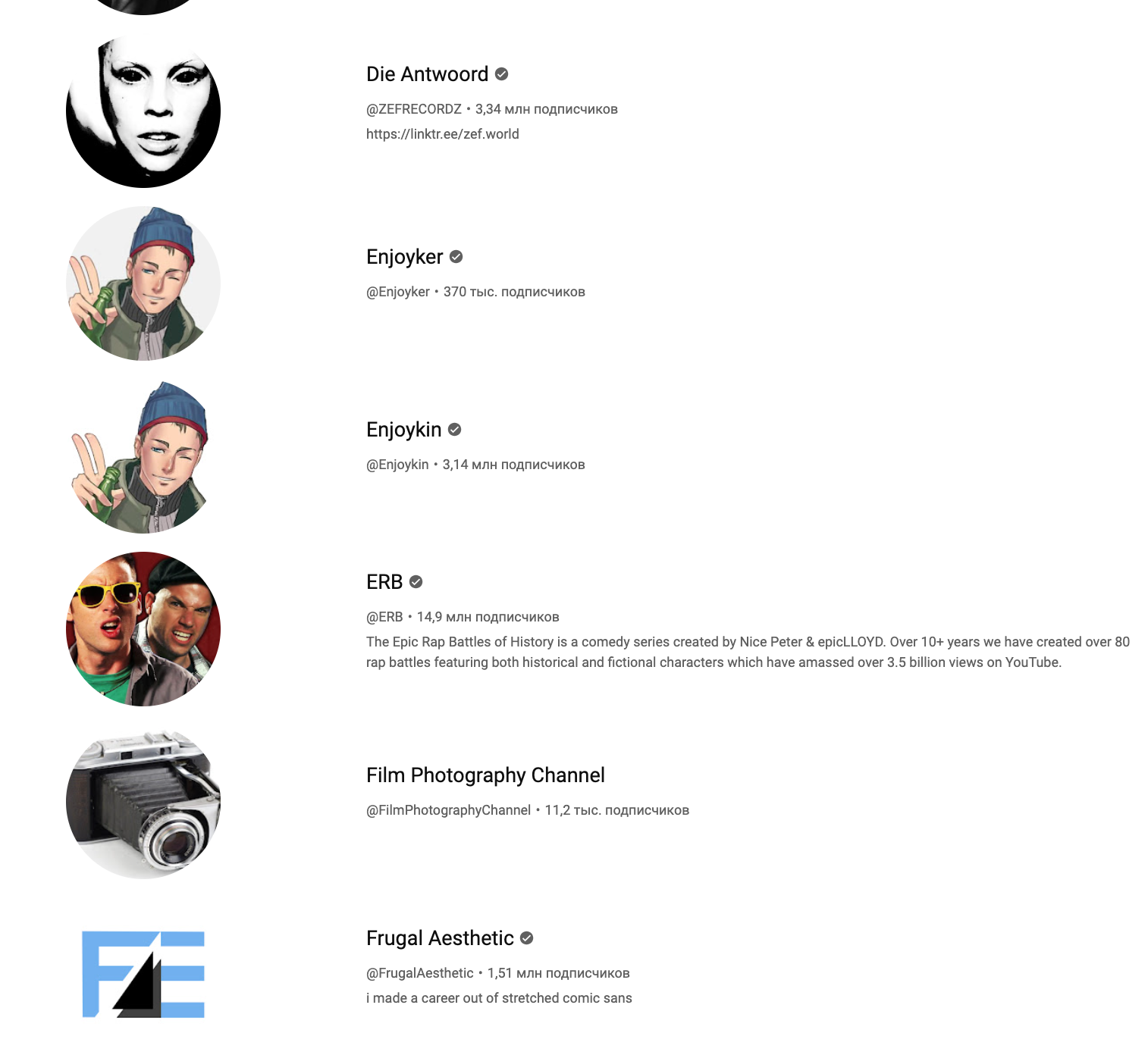Image resolution: width=1148 pixels, height=1055 pixels.
Task: Open Film Photography Channel title link
Action: 485,775
